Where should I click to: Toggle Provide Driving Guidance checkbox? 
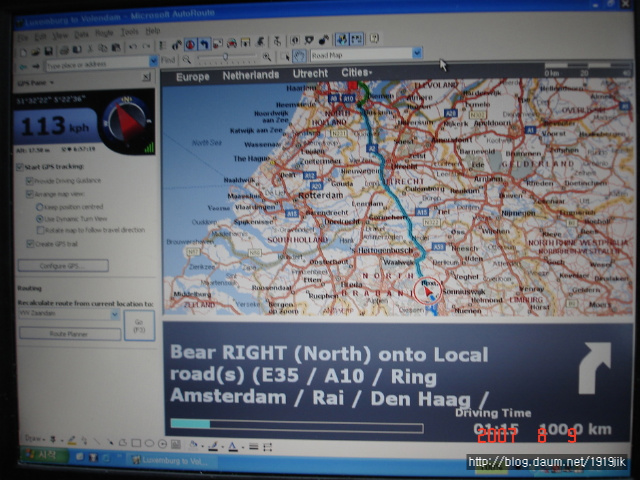click(x=29, y=180)
